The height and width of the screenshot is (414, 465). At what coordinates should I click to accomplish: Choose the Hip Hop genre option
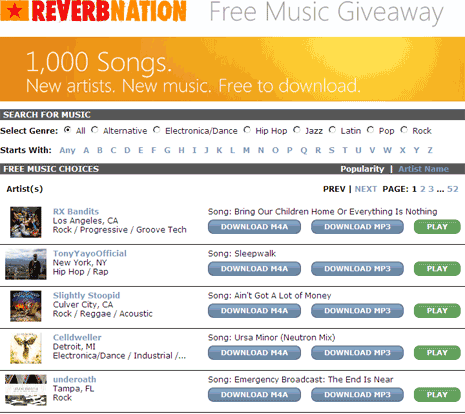pos(247,130)
